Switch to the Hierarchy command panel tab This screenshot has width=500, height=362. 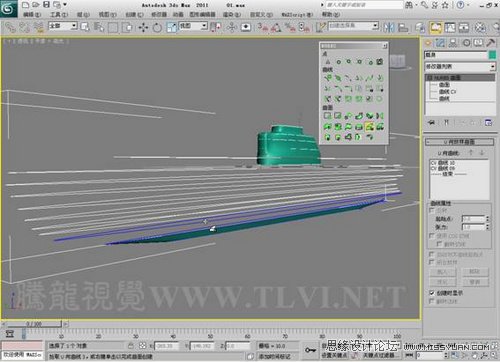pyautogui.click(x=453, y=43)
